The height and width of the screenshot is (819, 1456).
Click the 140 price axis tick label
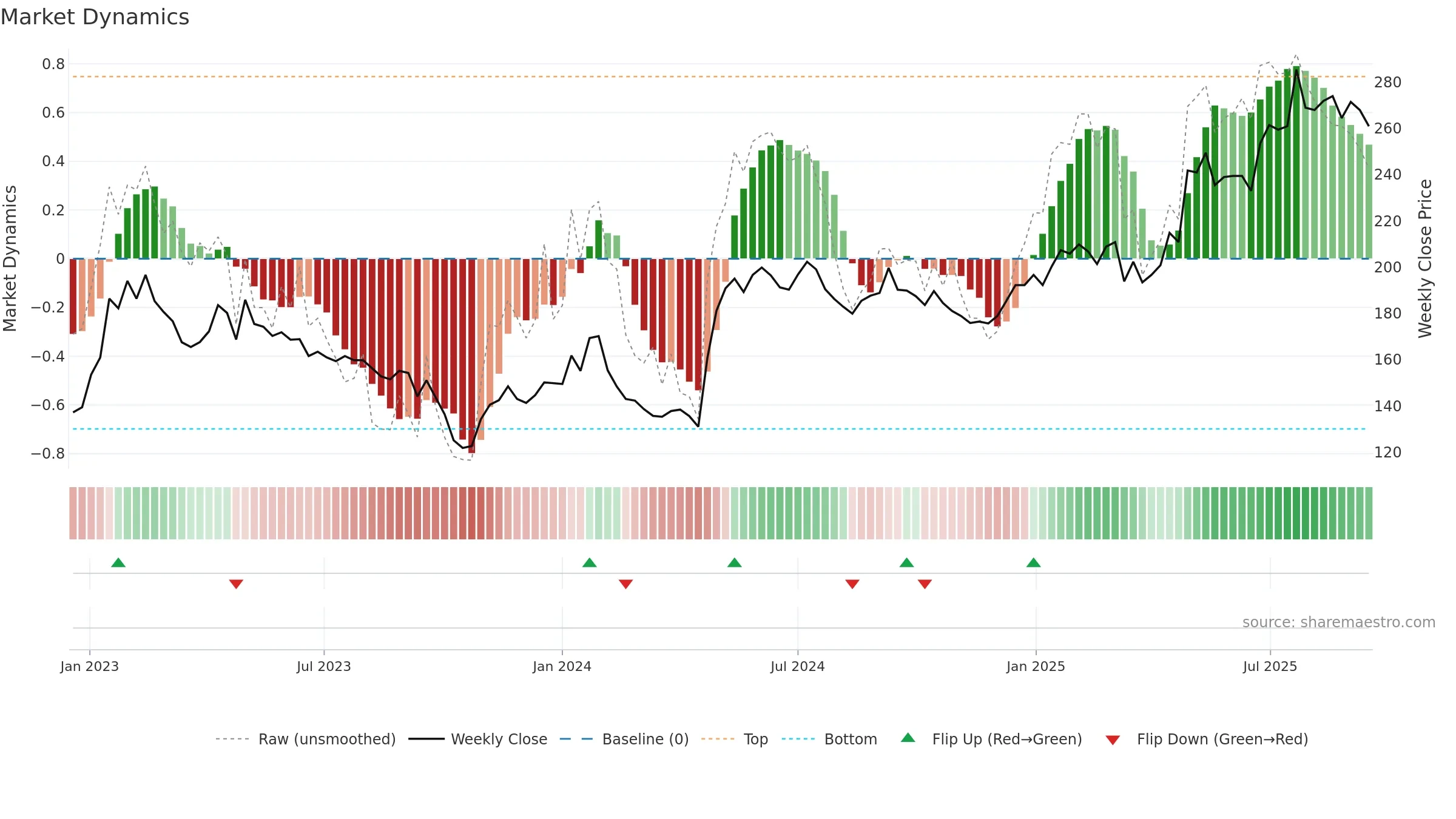click(x=1388, y=406)
